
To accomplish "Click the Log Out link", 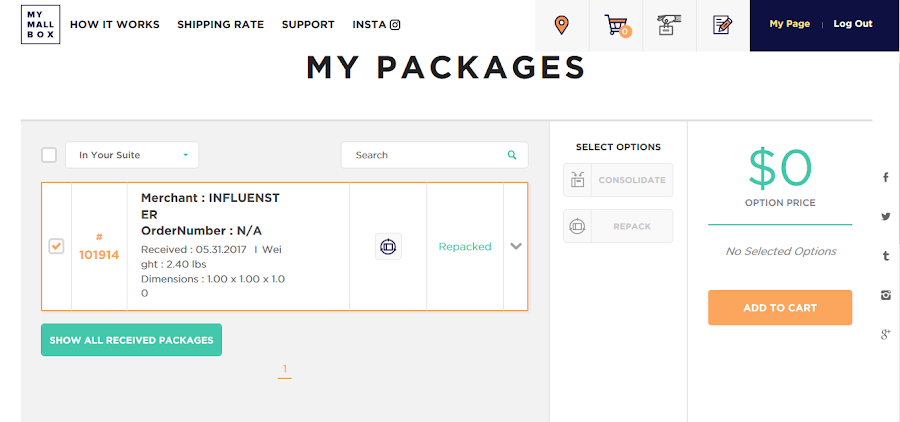I will click(852, 24).
